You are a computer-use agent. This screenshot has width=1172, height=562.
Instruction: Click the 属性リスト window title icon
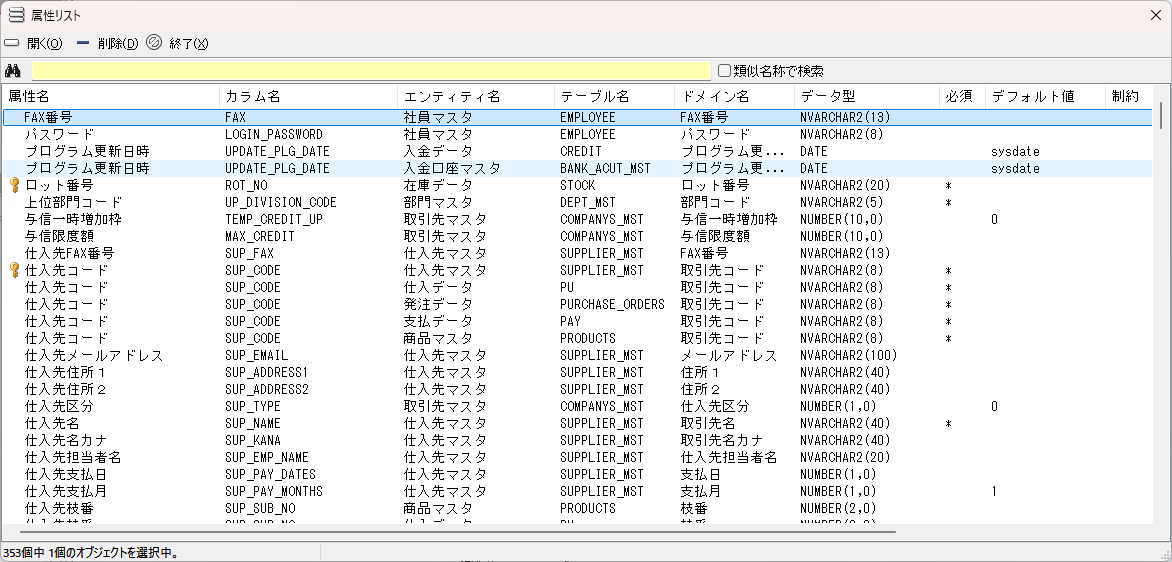click(16, 16)
